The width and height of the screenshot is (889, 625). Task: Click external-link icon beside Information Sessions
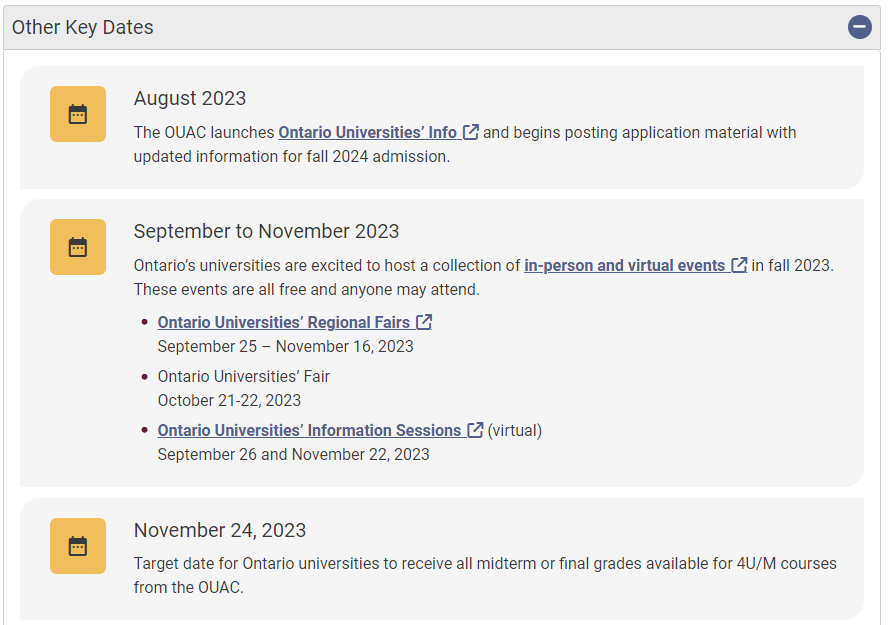coord(475,430)
